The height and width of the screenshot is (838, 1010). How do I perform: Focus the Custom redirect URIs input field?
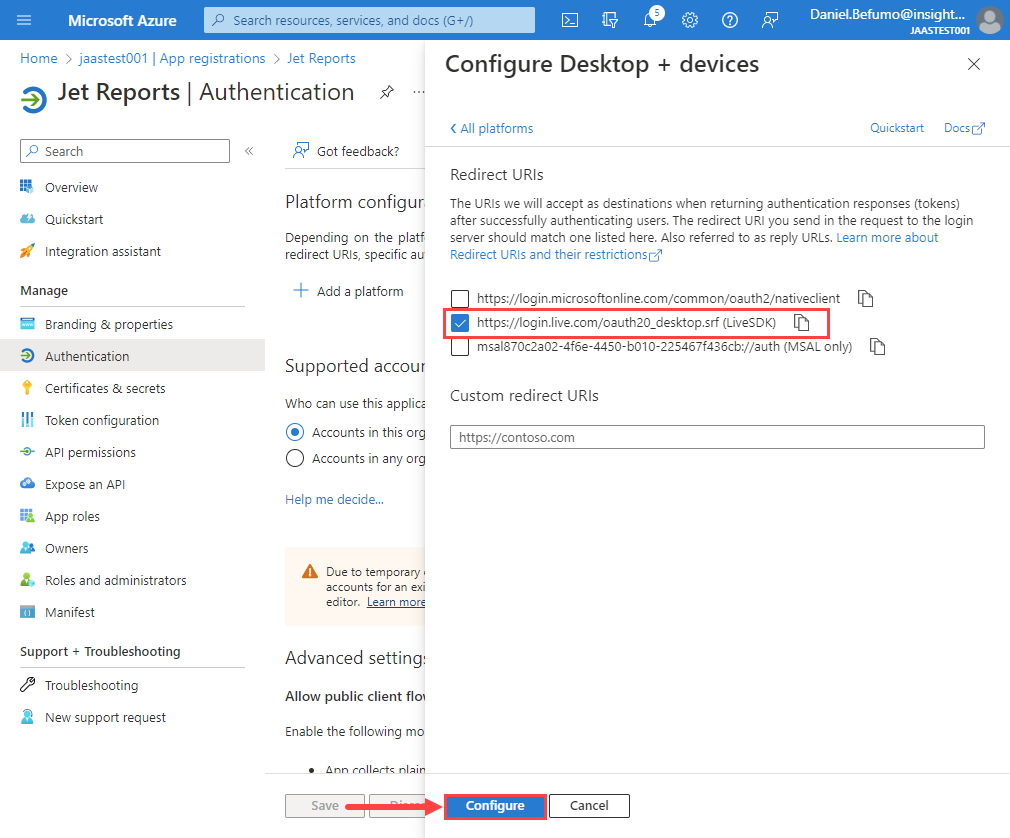coord(717,437)
